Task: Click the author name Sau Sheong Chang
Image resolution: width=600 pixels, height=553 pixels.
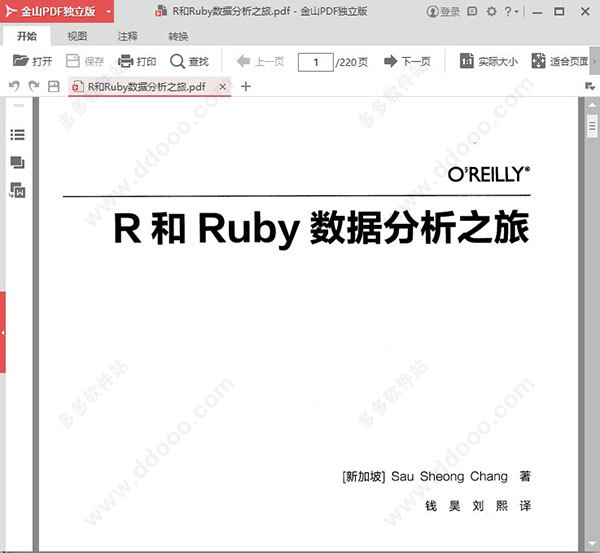Action: [x=449, y=476]
